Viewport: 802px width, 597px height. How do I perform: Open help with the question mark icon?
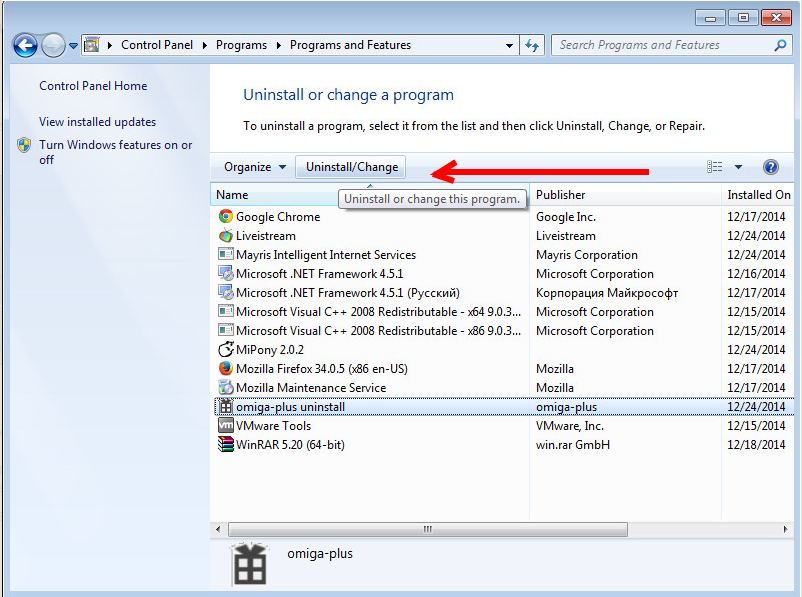(770, 167)
